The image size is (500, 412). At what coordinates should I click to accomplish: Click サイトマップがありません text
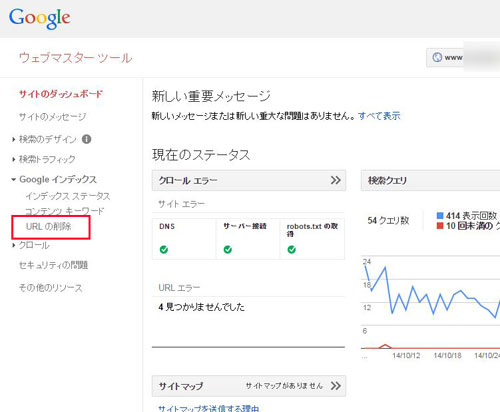click(x=284, y=386)
